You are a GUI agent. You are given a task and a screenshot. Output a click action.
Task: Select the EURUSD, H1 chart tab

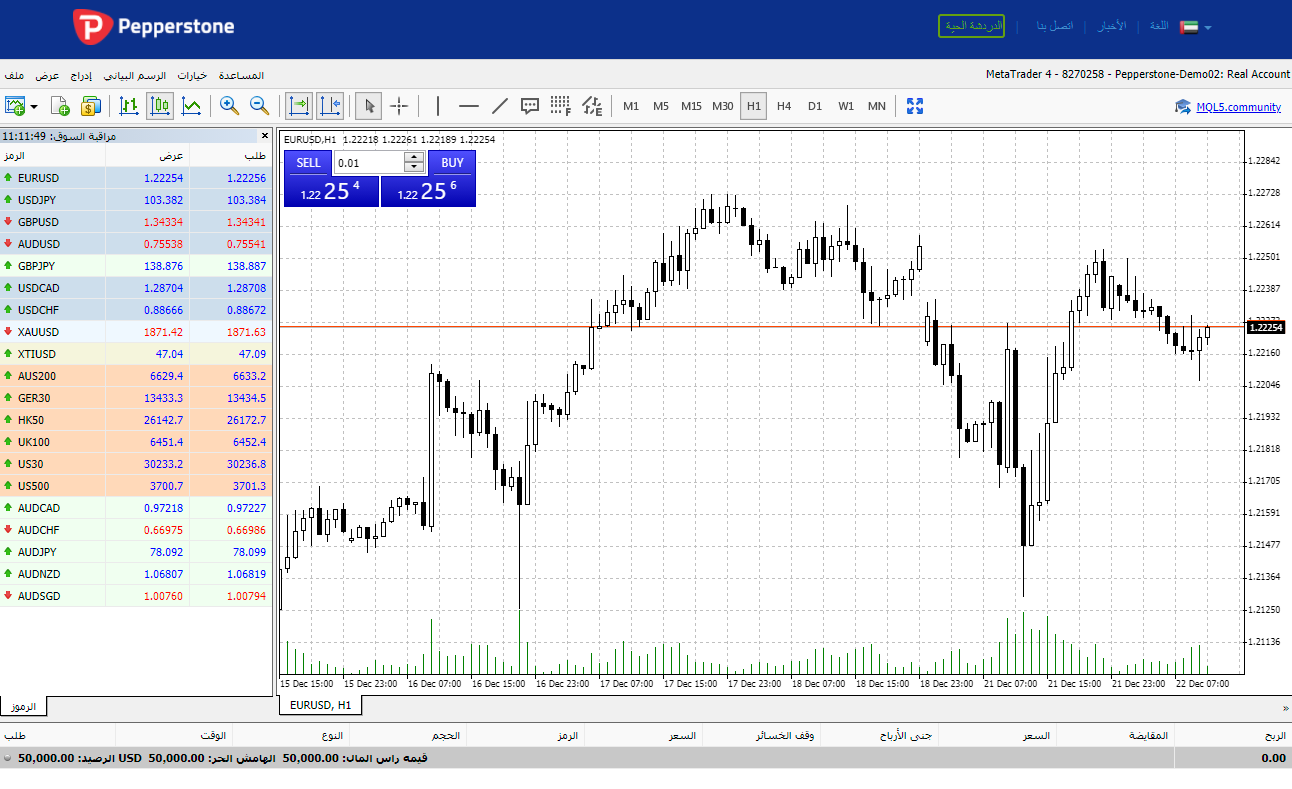pyautogui.click(x=320, y=705)
